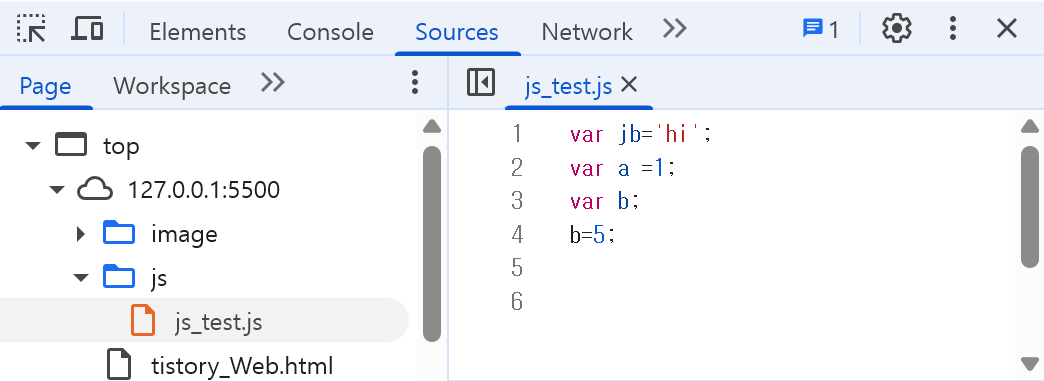The width and height of the screenshot is (1044, 381).
Task: Select the Sources tab
Action: point(457,32)
